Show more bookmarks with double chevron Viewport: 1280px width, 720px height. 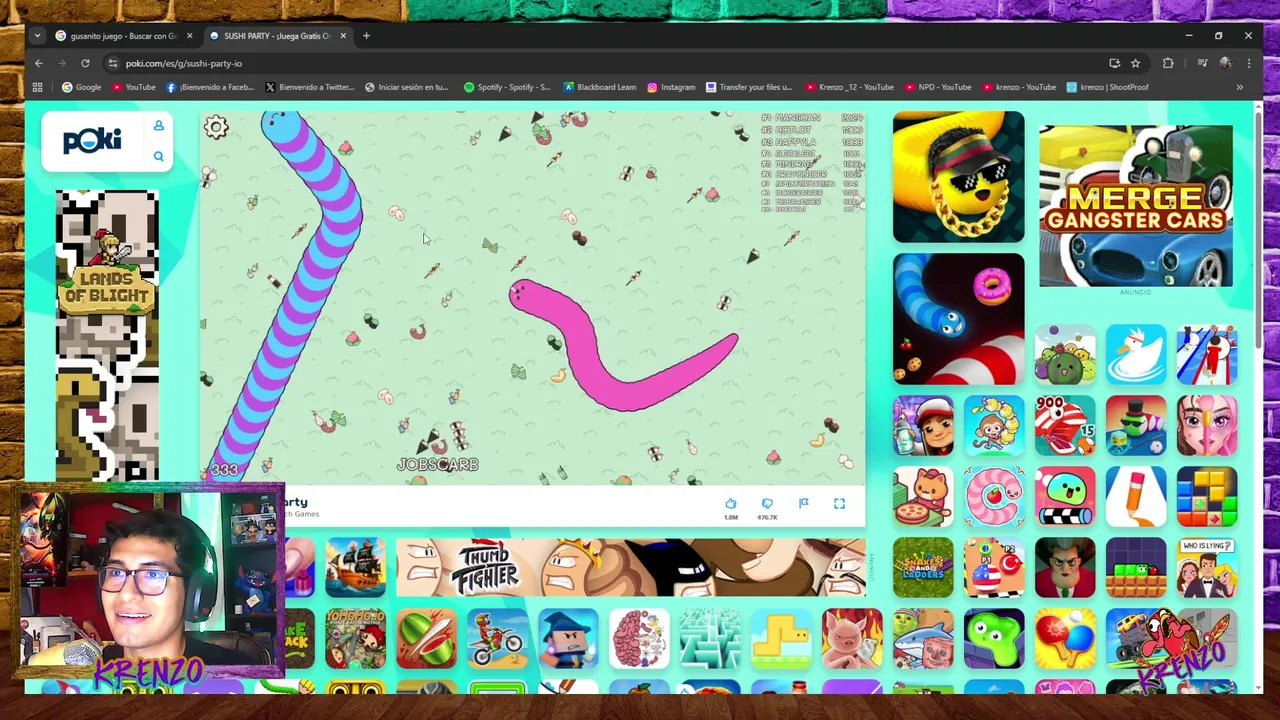1239,87
